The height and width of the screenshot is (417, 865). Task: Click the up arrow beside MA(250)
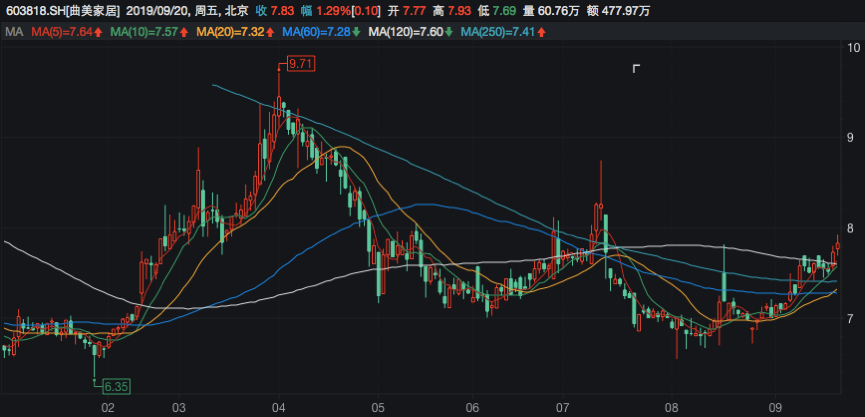(x=540, y=33)
